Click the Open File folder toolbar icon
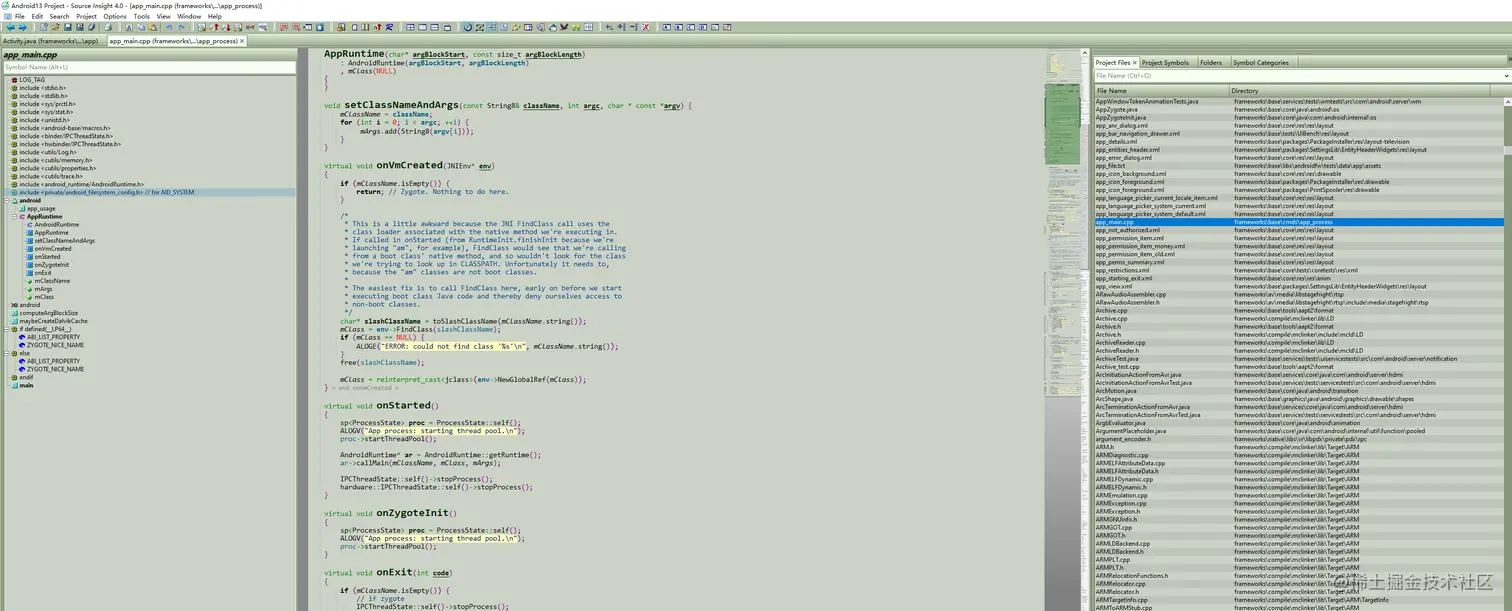 point(55,27)
